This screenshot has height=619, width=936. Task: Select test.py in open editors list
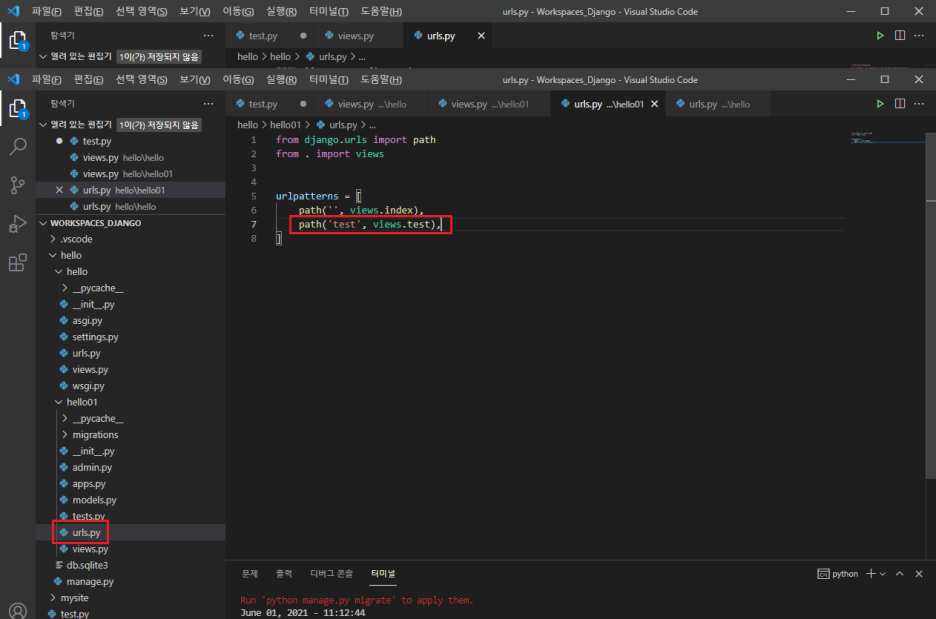coord(97,141)
